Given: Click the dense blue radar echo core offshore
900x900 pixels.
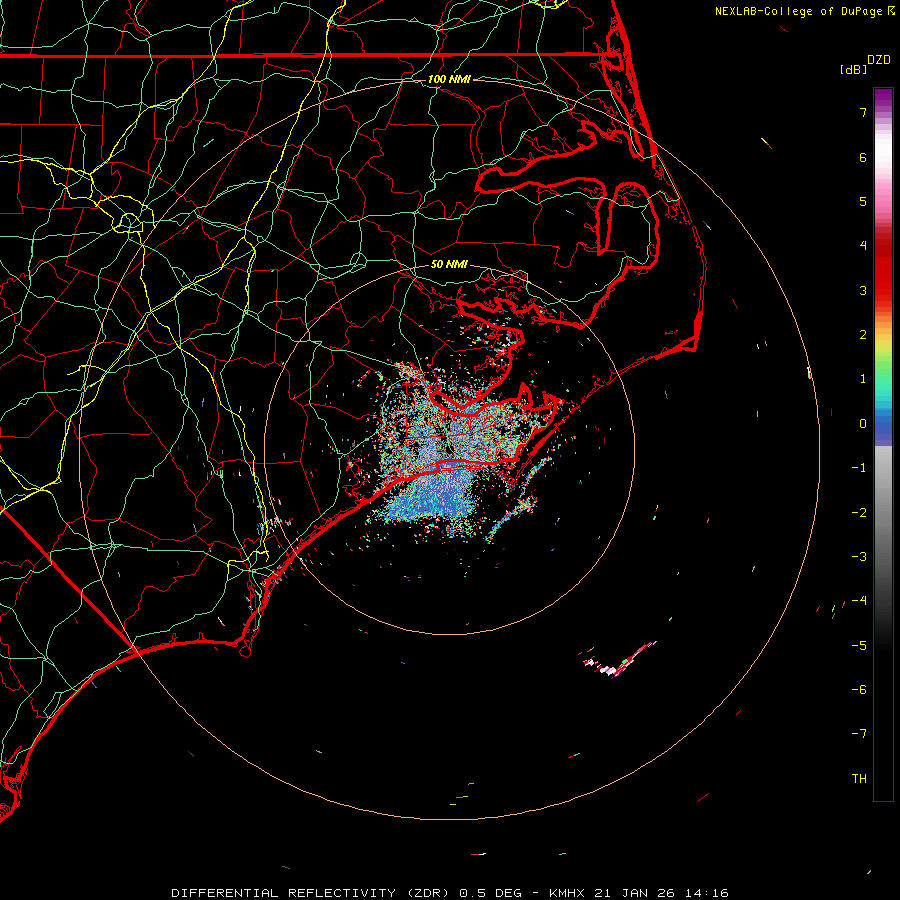Looking at the screenshot, I should (x=433, y=494).
